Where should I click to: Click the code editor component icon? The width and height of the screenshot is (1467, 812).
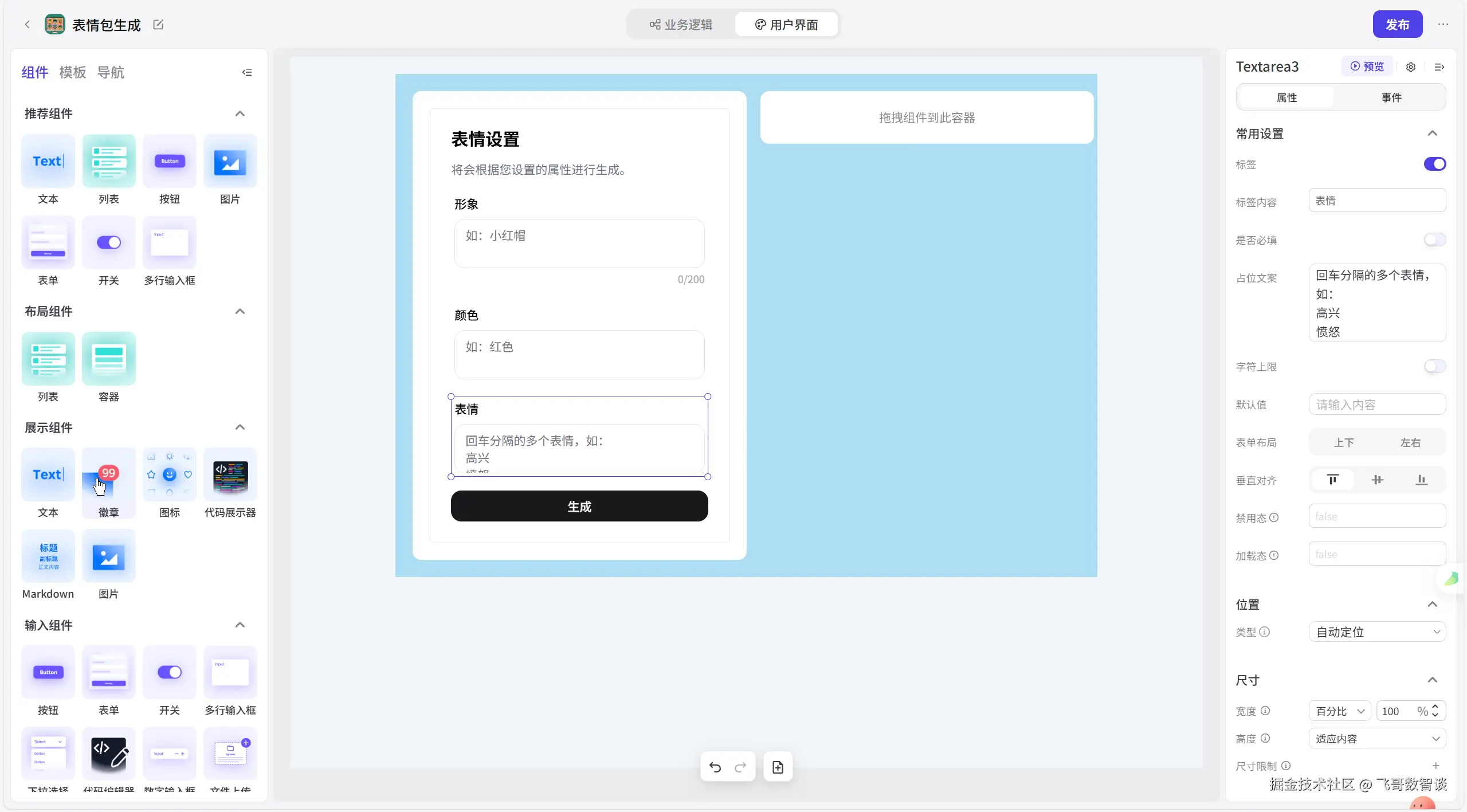tap(109, 754)
